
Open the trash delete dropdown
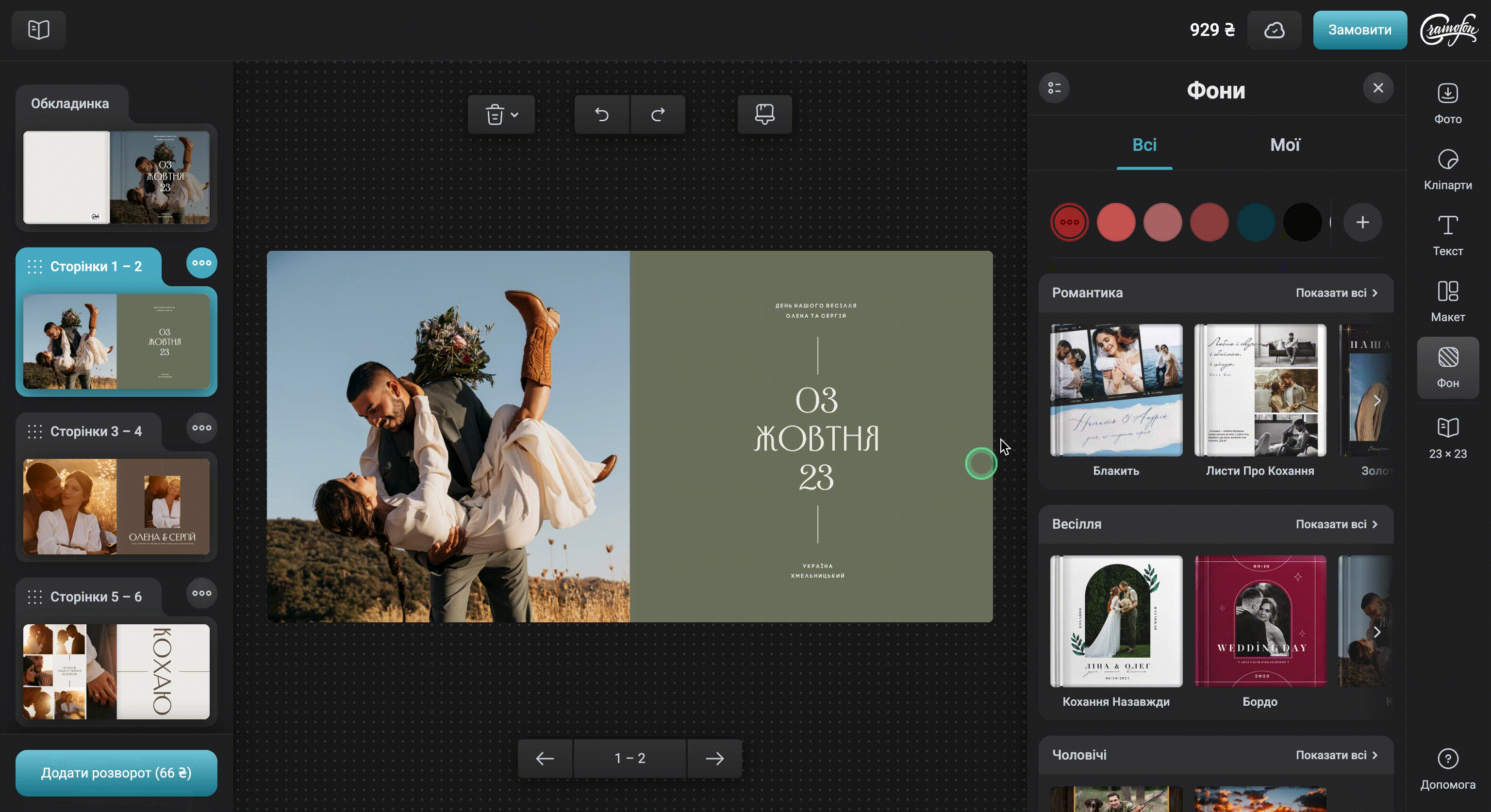click(x=501, y=114)
